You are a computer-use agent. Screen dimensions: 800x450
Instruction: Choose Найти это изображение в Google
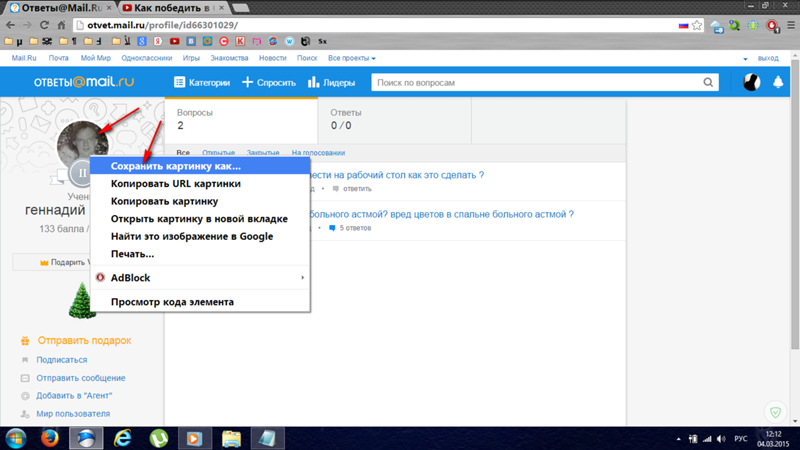[x=200, y=236]
